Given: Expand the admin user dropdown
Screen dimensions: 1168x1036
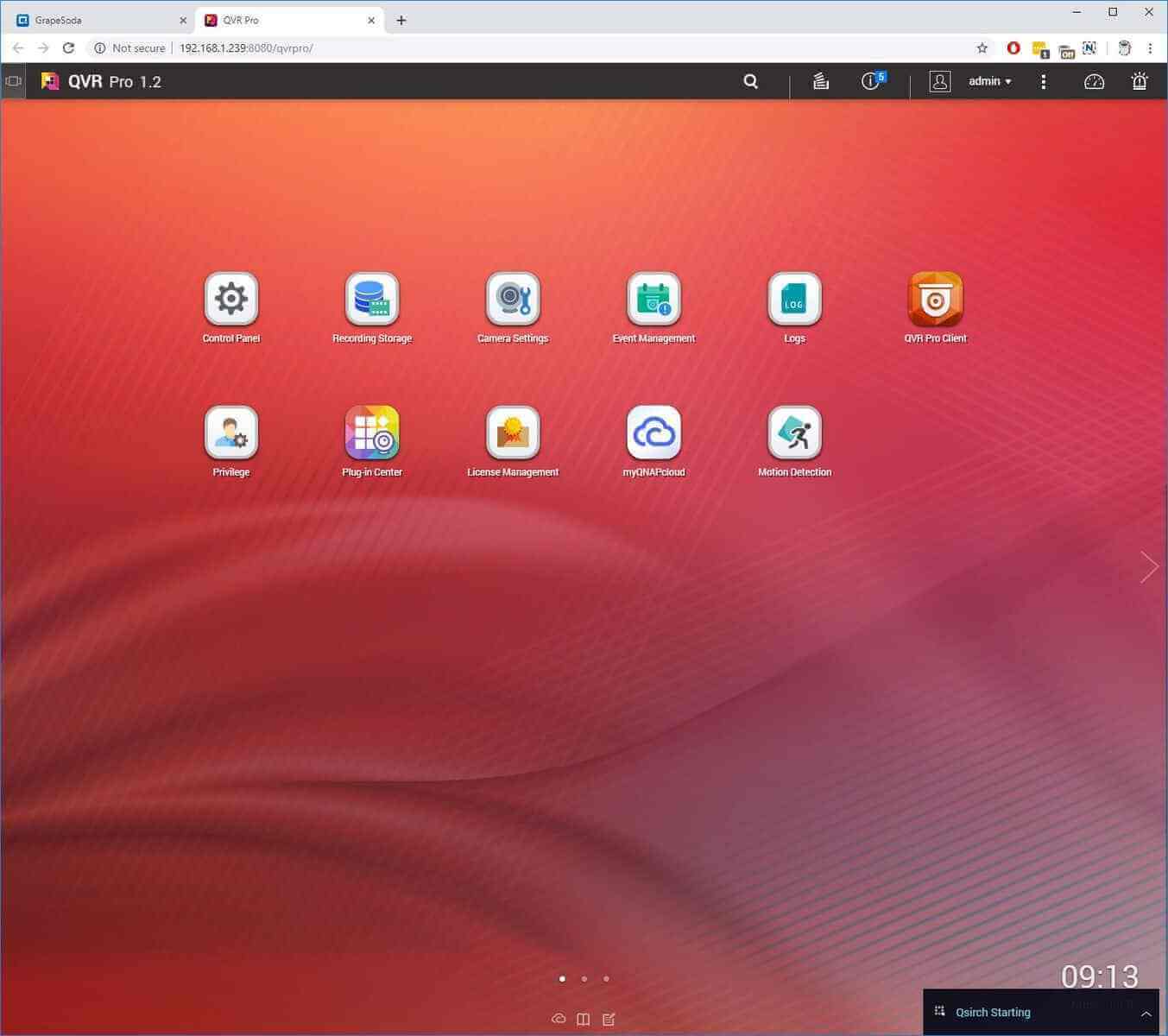Looking at the screenshot, I should click(x=989, y=81).
